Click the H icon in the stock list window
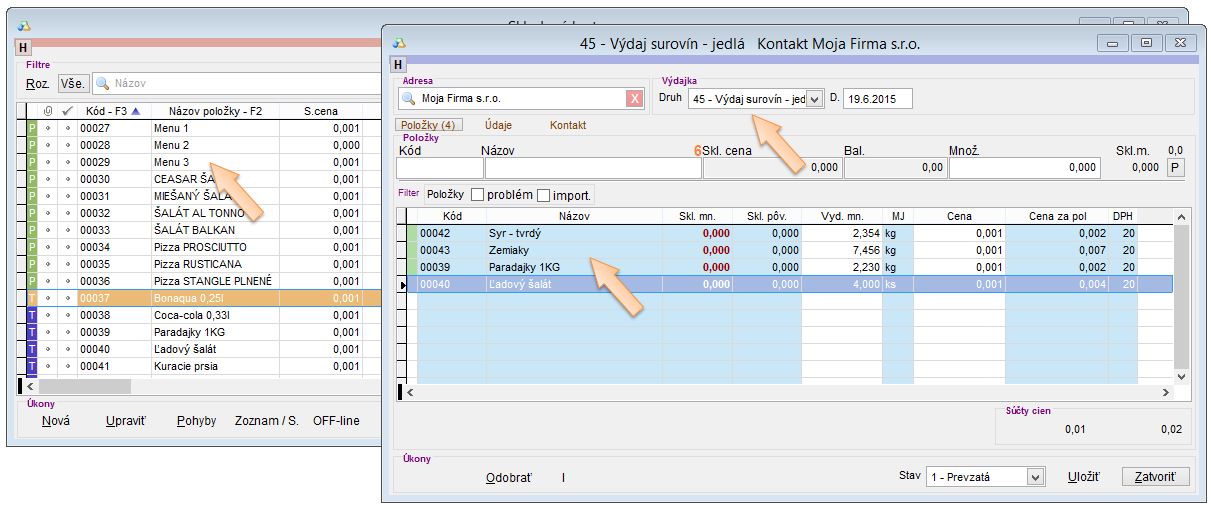The height and width of the screenshot is (509, 1211). click(24, 47)
